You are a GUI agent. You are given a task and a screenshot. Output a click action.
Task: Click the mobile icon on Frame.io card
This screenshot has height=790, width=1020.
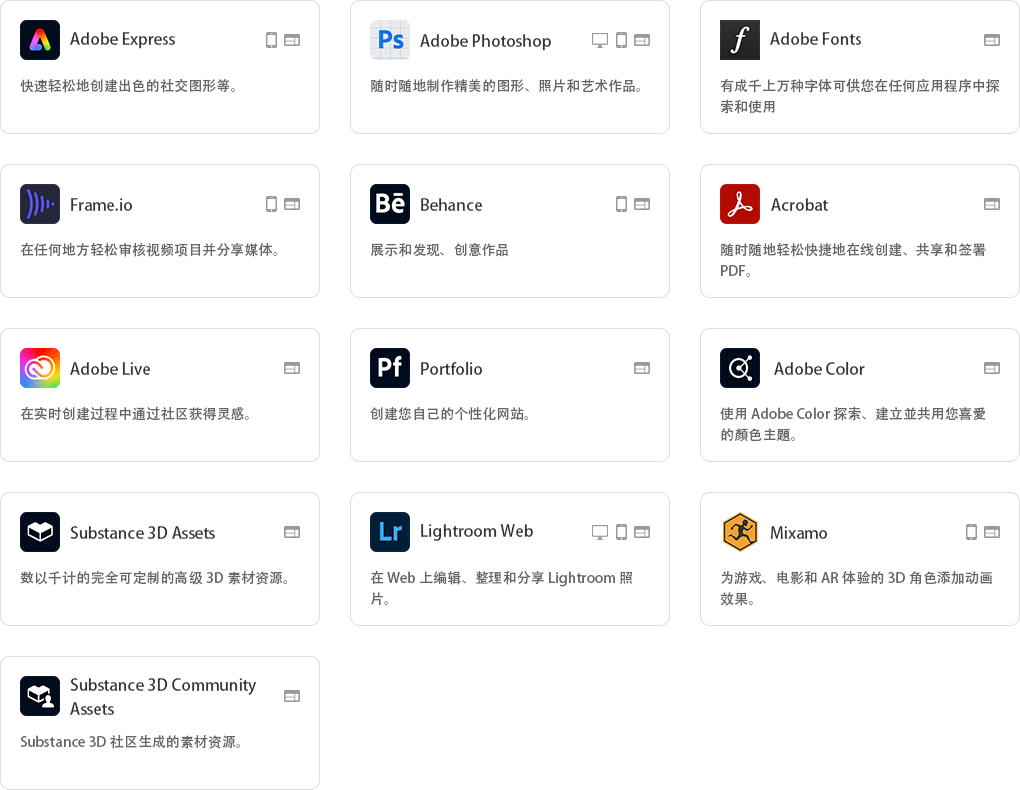[x=271, y=204]
